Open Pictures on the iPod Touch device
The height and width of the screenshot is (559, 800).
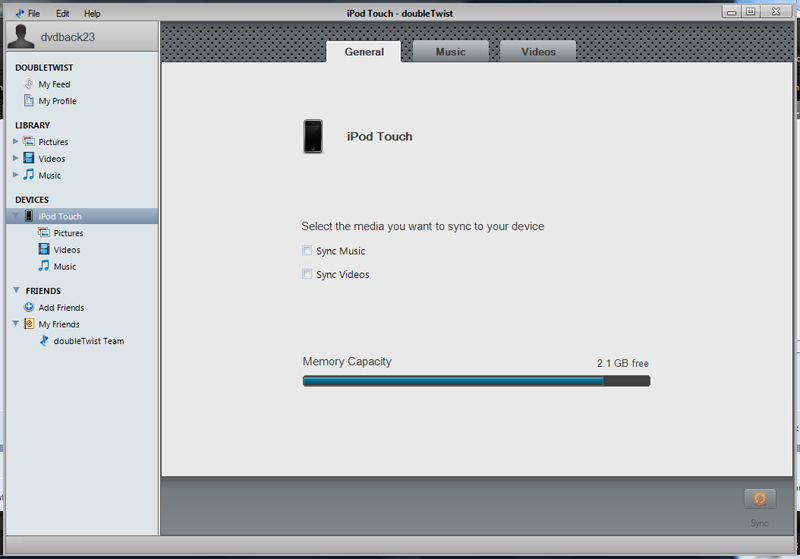tap(68, 233)
